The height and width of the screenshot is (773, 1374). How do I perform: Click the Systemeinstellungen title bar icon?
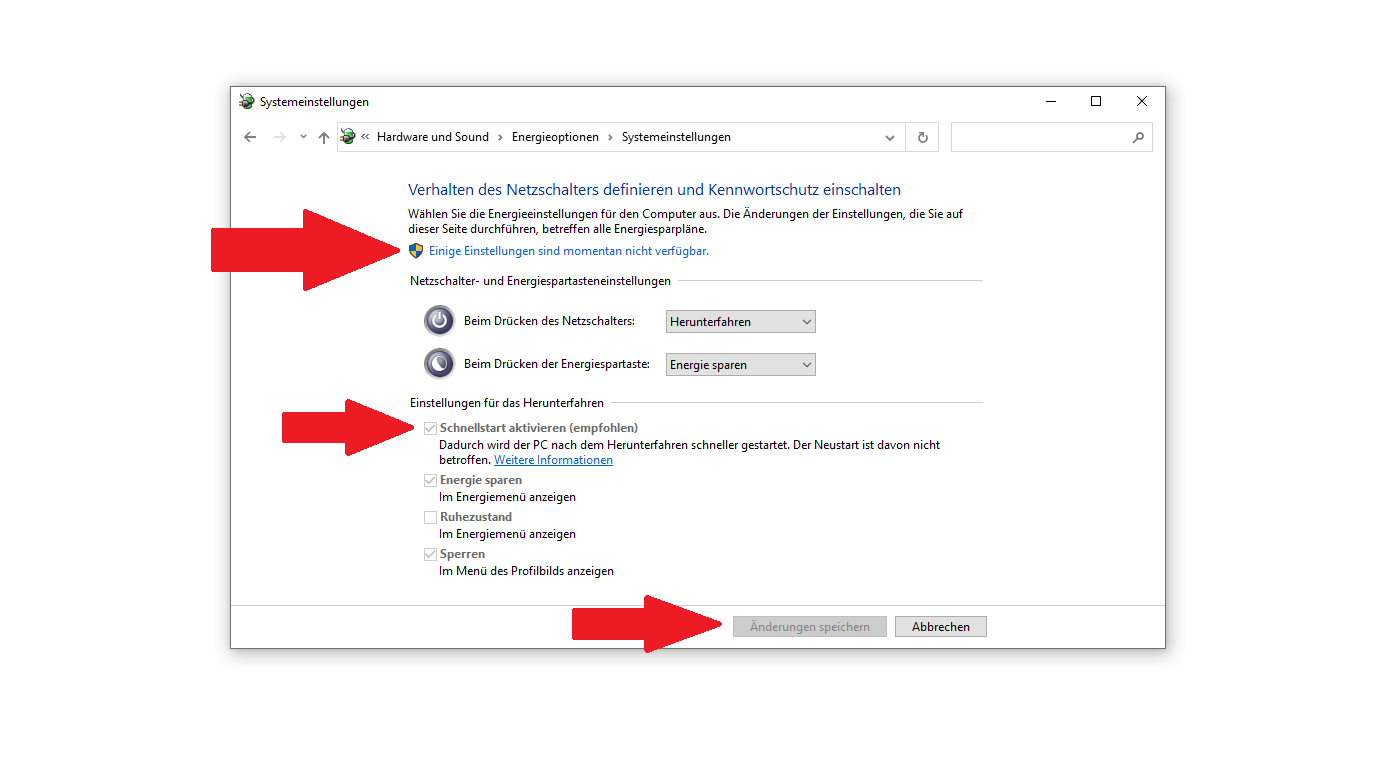coord(247,101)
